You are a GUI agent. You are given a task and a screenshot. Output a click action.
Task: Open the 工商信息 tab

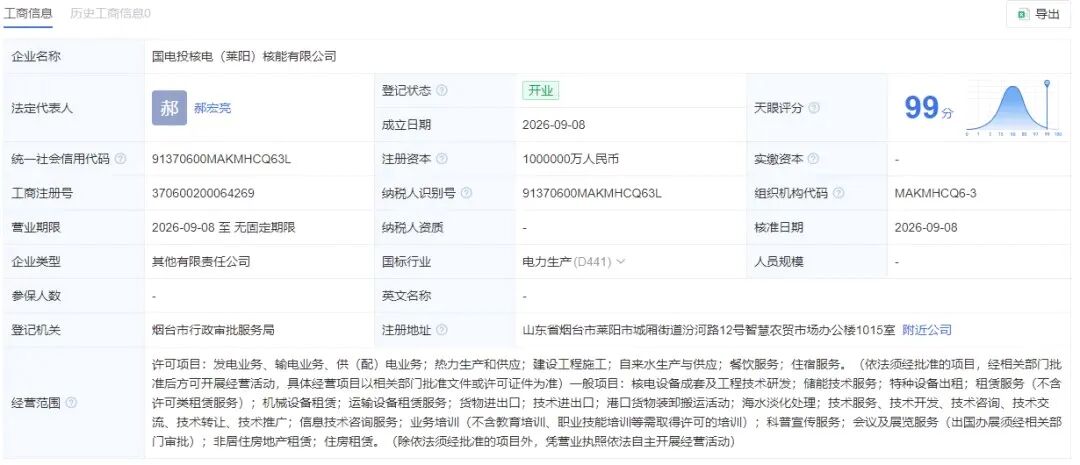pos(28,13)
